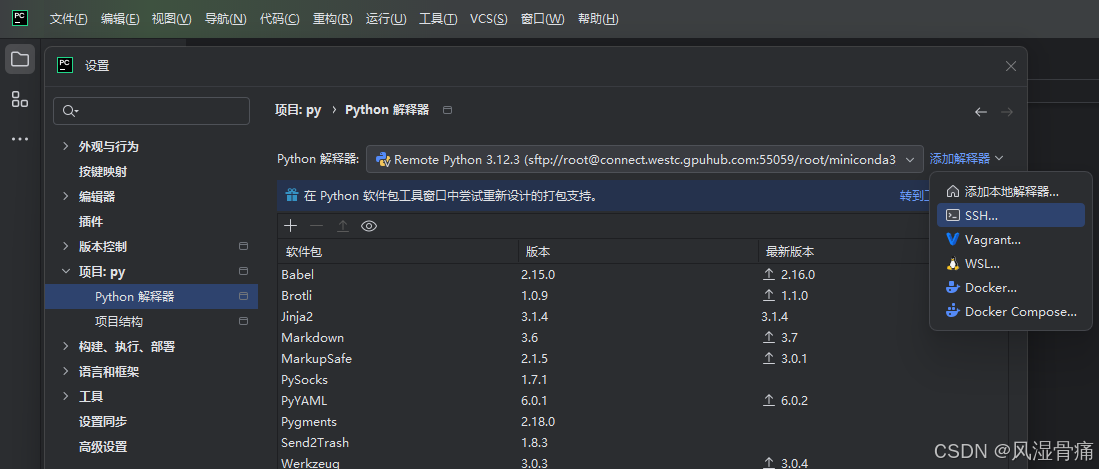Image resolution: width=1099 pixels, height=469 pixels.
Task: Open the 运行(U) menu
Action: [386, 19]
